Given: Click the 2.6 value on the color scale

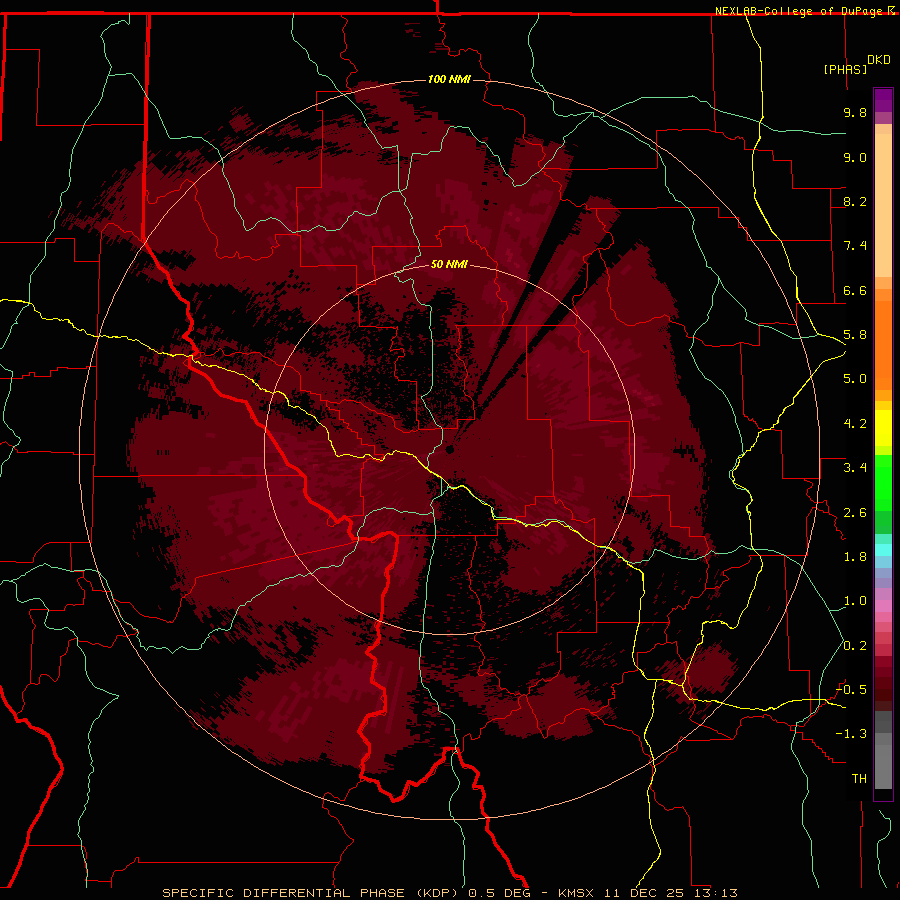Looking at the screenshot, I should [855, 513].
